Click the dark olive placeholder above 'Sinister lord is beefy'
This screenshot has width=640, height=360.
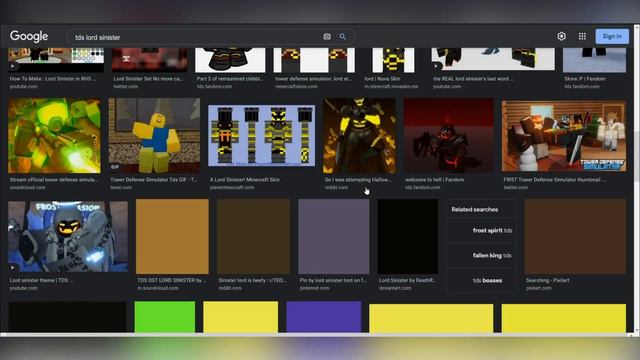pos(253,236)
